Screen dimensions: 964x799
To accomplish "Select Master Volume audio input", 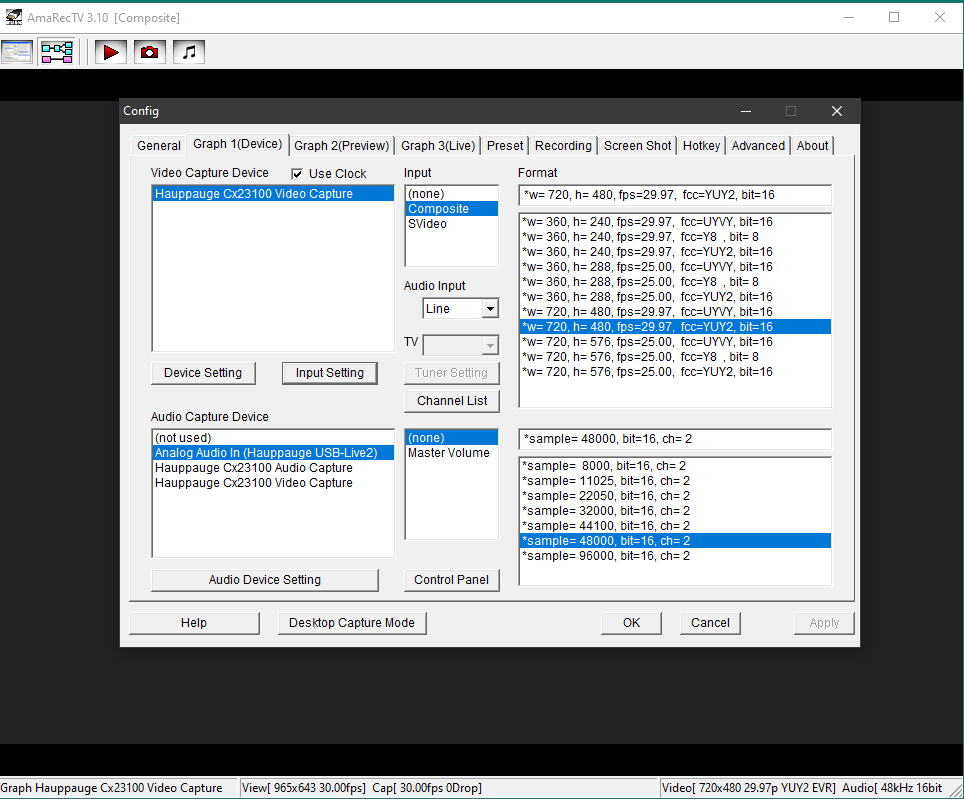I will [451, 453].
